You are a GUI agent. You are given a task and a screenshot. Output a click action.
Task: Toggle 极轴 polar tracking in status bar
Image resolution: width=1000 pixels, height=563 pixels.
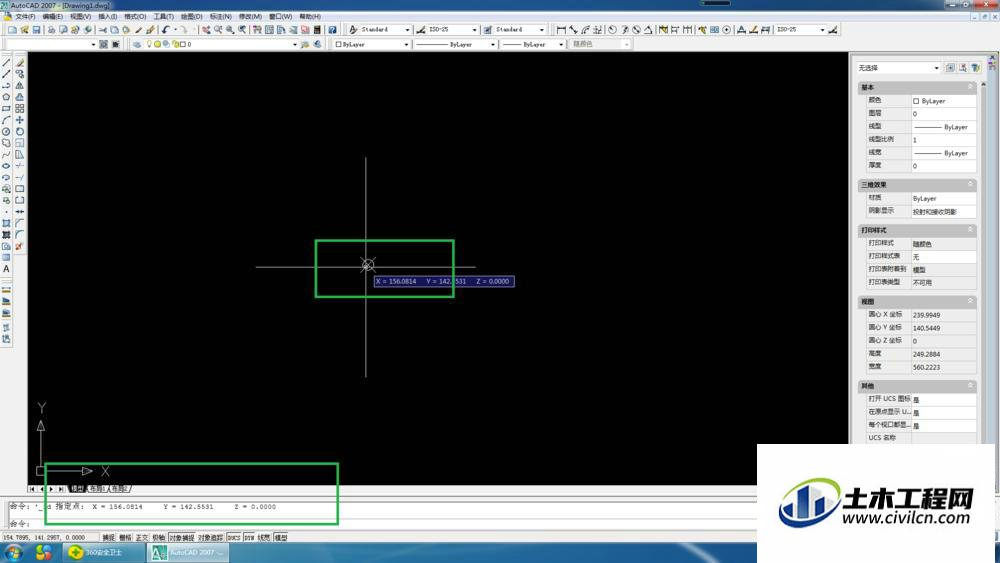(x=159, y=537)
